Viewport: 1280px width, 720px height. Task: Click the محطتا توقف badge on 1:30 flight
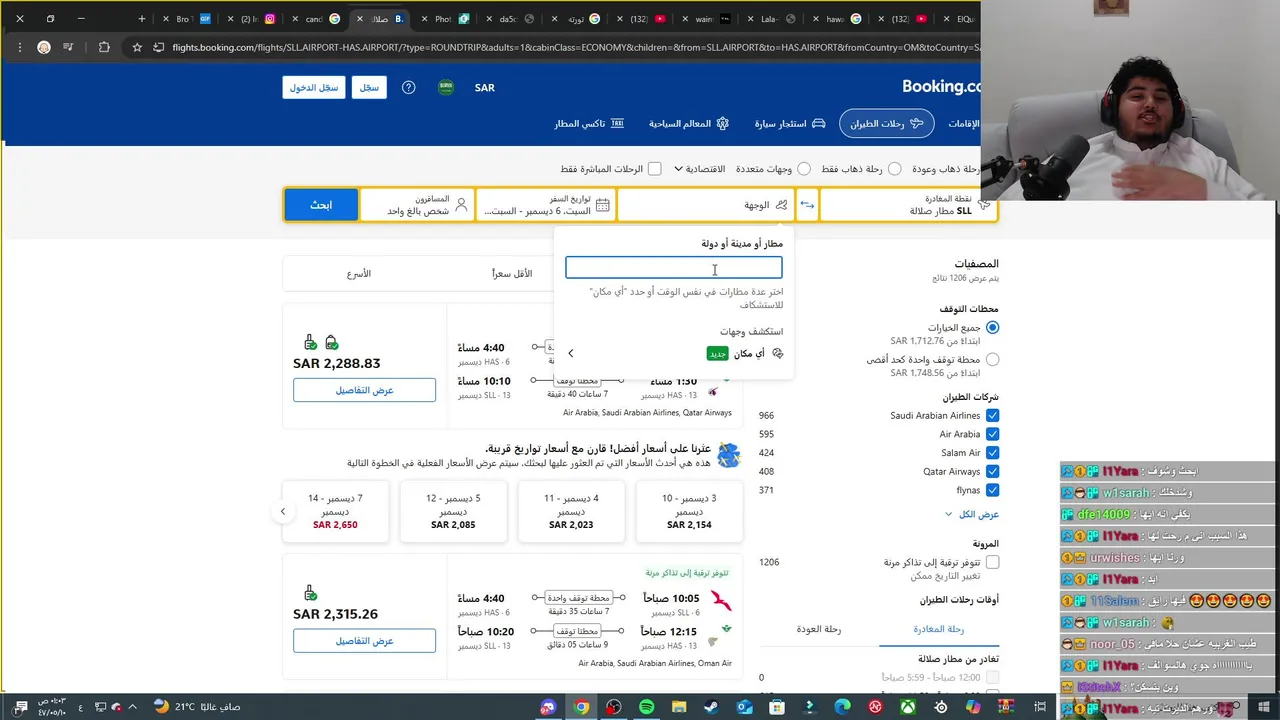[x=578, y=380]
